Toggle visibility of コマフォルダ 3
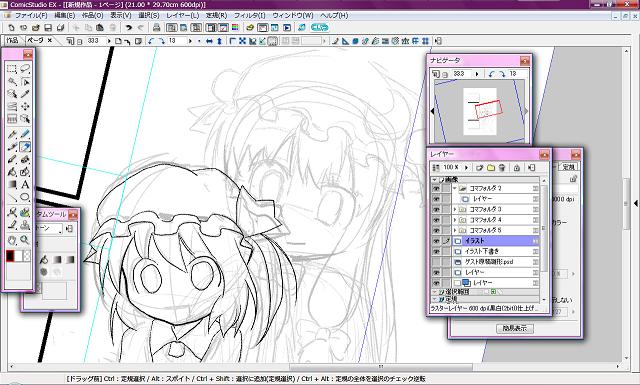This screenshot has width=640, height=385. 436,209
